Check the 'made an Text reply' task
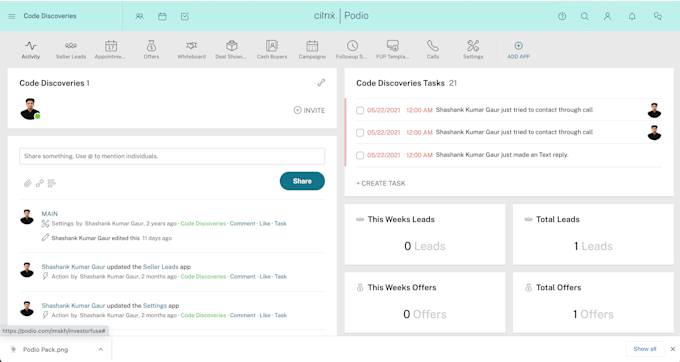Screen dimensions: 680x362 360,155
